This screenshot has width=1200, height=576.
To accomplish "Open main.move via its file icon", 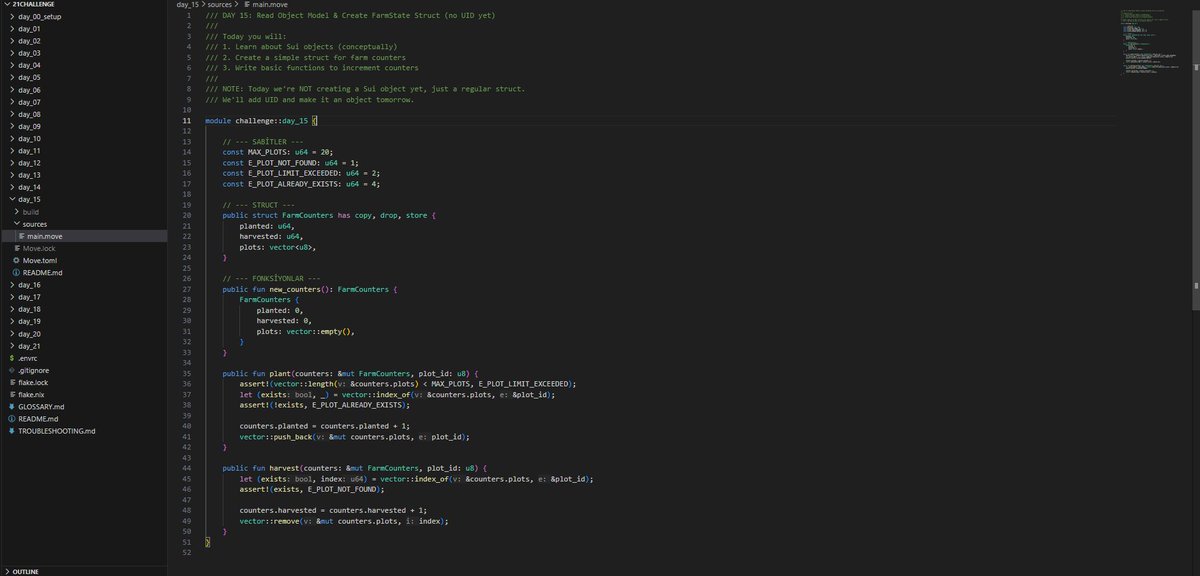I will pos(21,236).
